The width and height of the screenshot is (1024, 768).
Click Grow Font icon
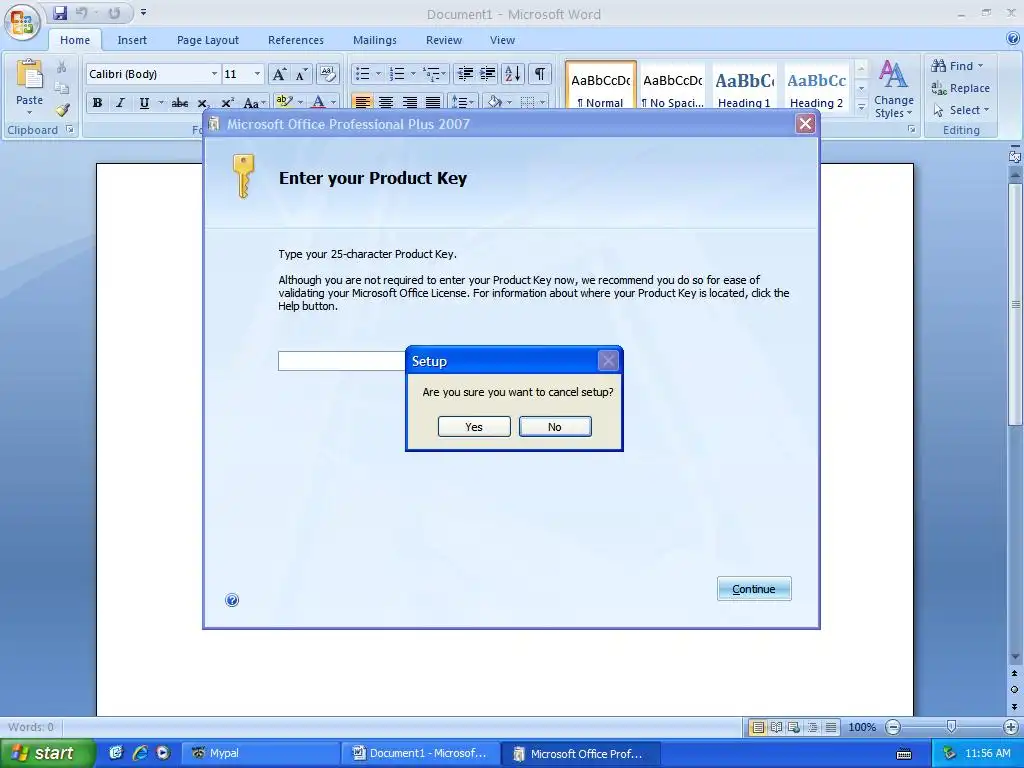point(279,74)
